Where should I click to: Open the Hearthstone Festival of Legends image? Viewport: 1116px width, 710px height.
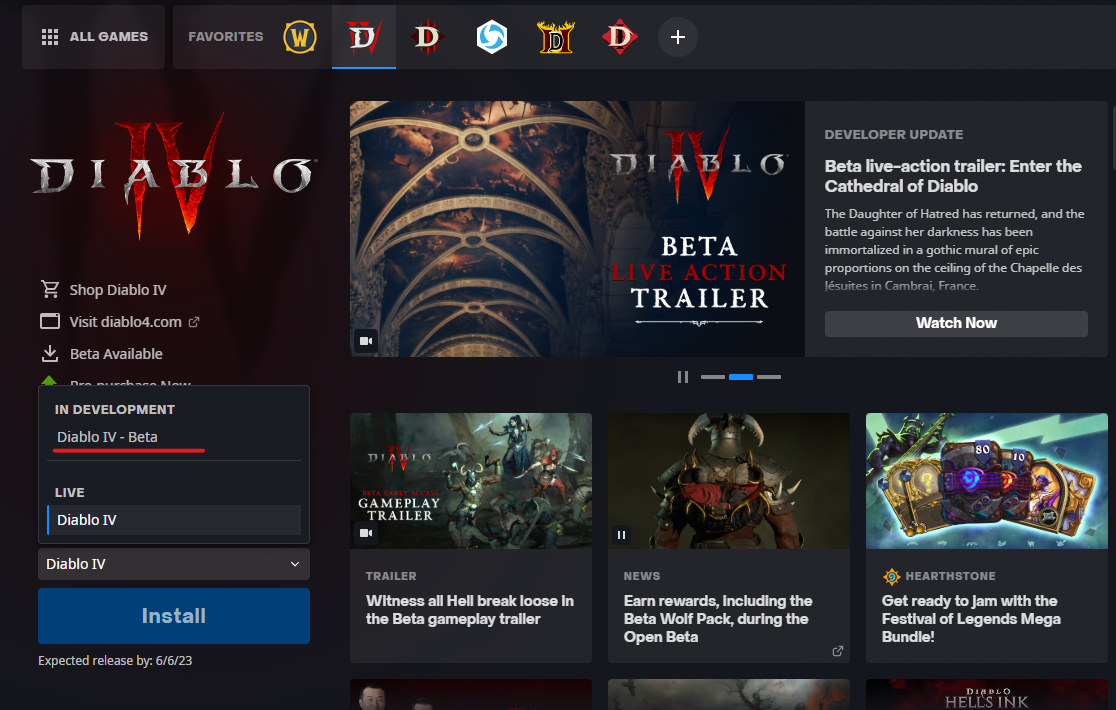click(986, 481)
